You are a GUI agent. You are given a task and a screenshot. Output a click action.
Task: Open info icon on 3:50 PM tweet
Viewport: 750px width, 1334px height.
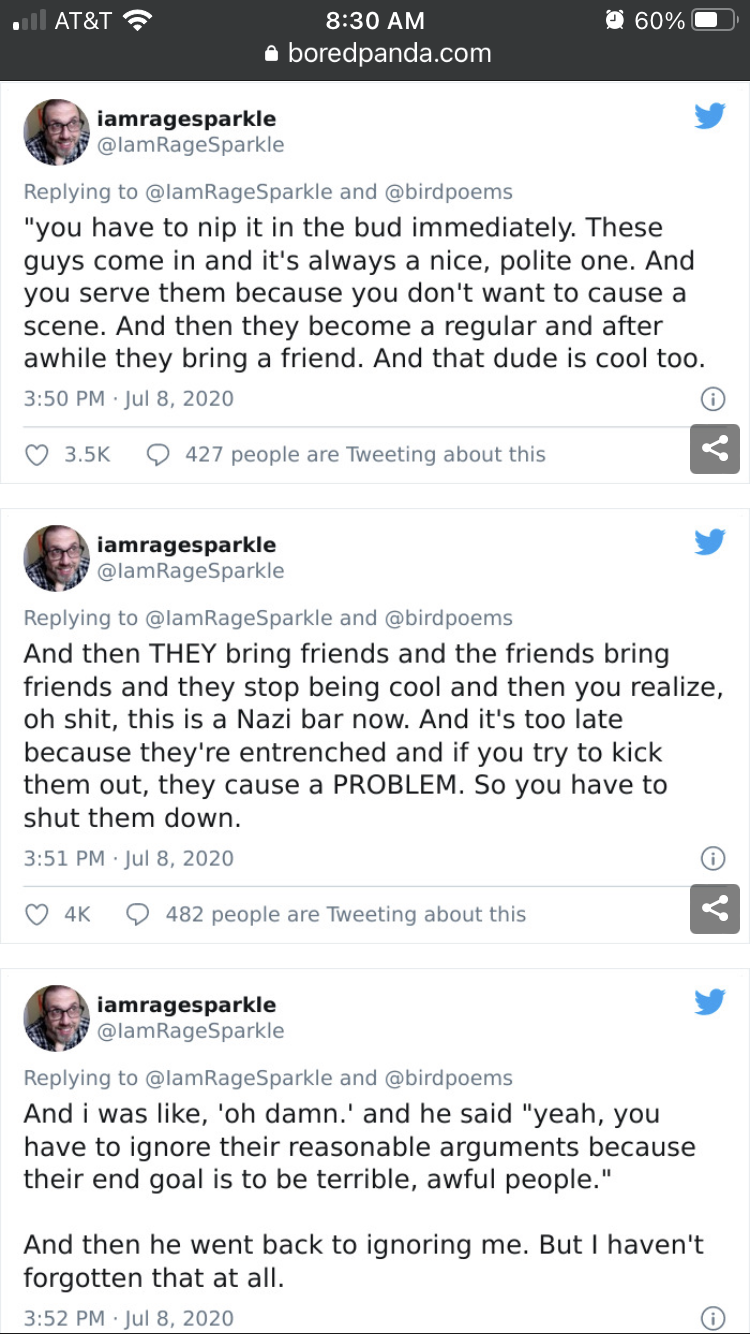[712, 399]
